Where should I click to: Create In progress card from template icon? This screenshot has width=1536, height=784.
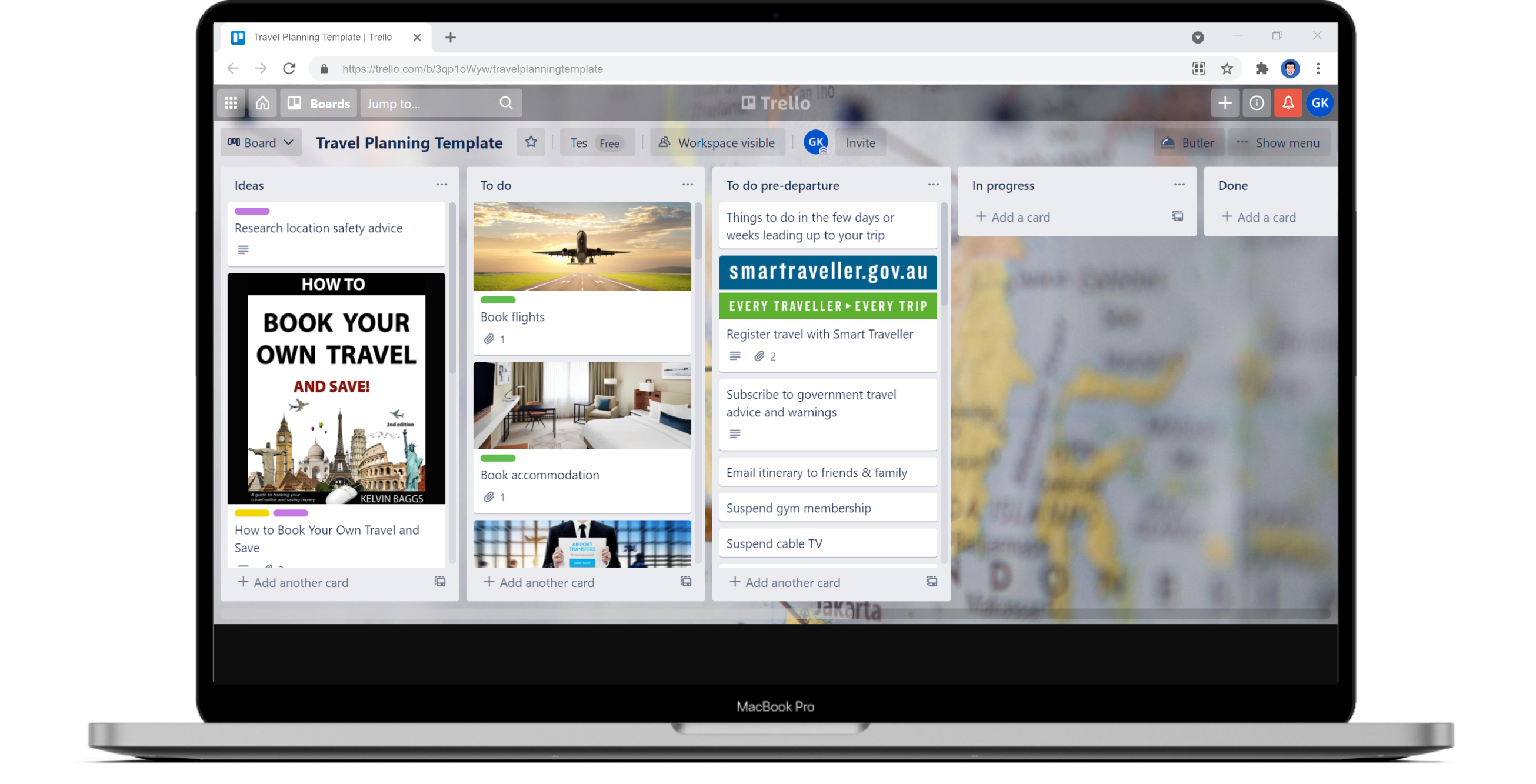click(1178, 216)
